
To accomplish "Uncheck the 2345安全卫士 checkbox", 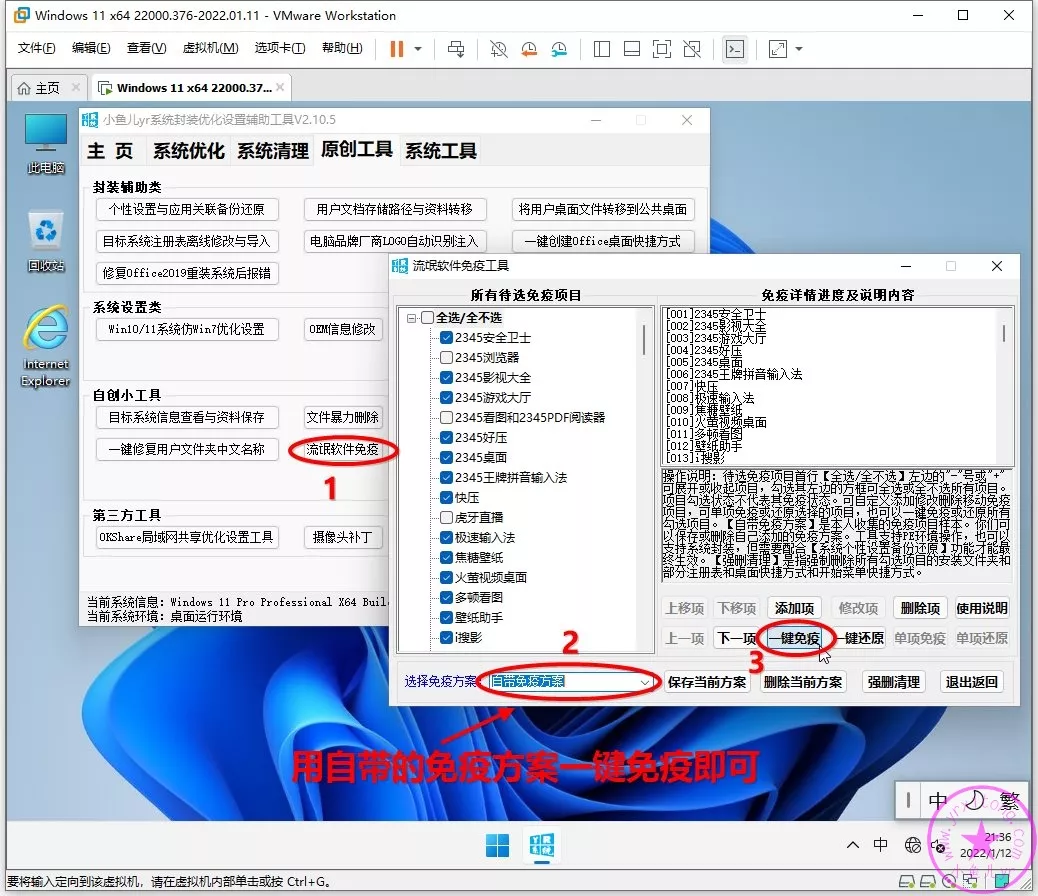I will (x=447, y=338).
